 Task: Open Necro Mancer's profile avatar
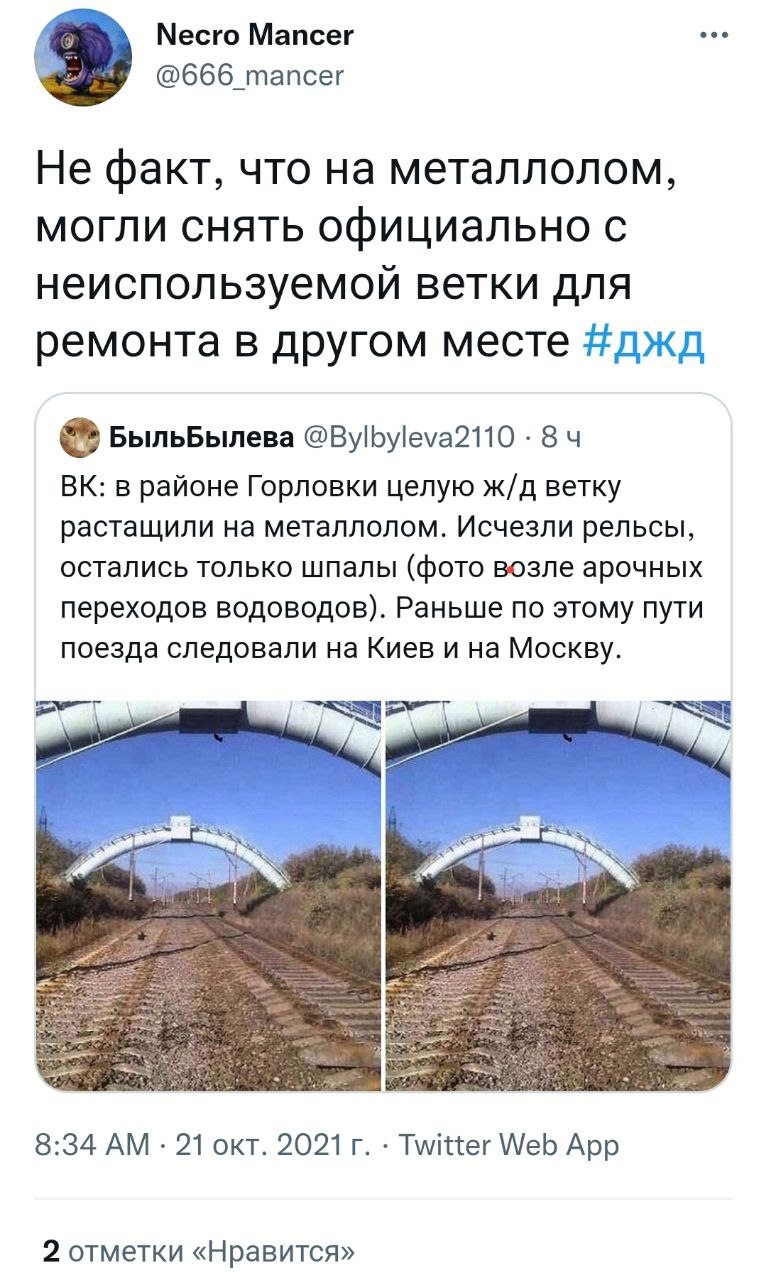click(84, 58)
